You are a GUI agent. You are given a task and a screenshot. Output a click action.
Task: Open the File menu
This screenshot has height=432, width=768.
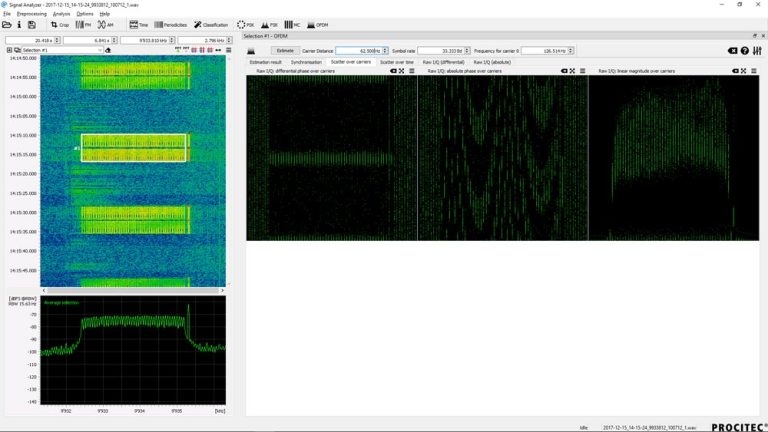7,14
